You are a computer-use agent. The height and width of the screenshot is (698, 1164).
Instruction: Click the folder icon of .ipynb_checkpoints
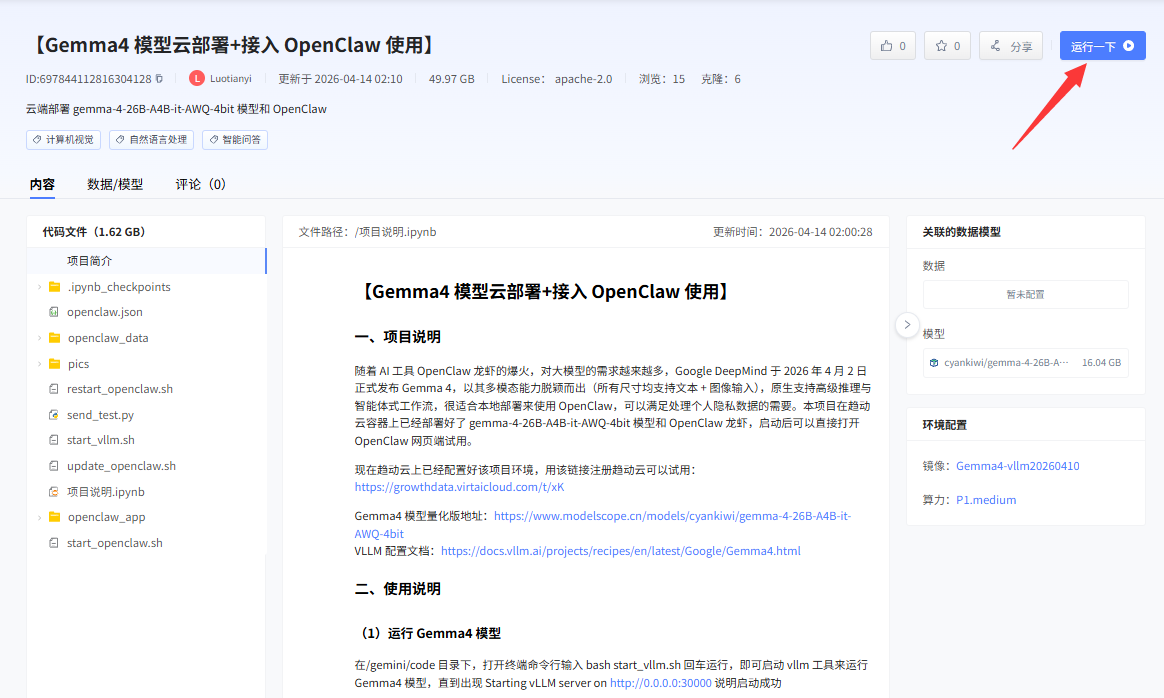54,287
